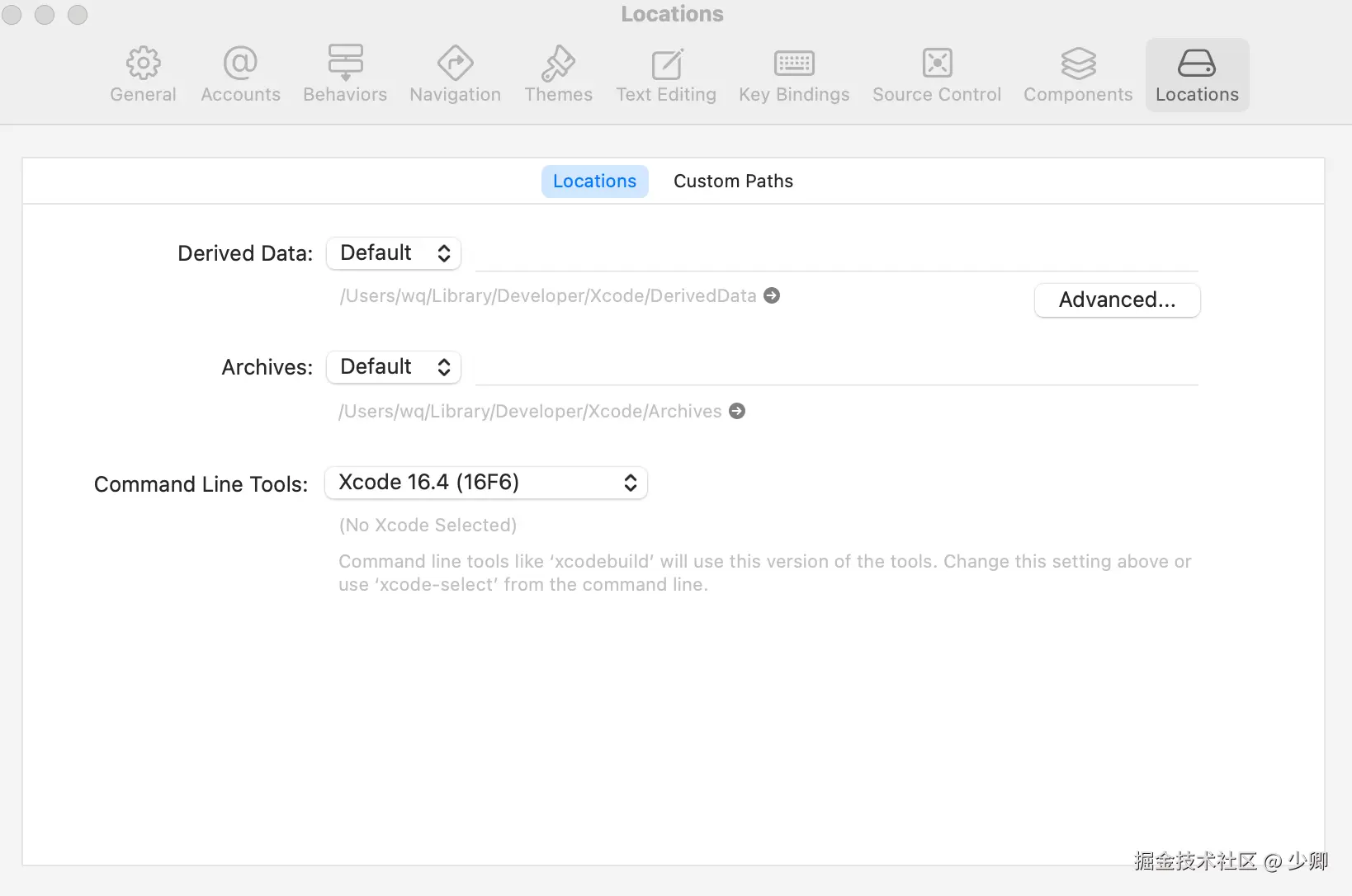Click the 'Archives:' label
Viewport: 1352px width, 896px height.
tap(267, 367)
